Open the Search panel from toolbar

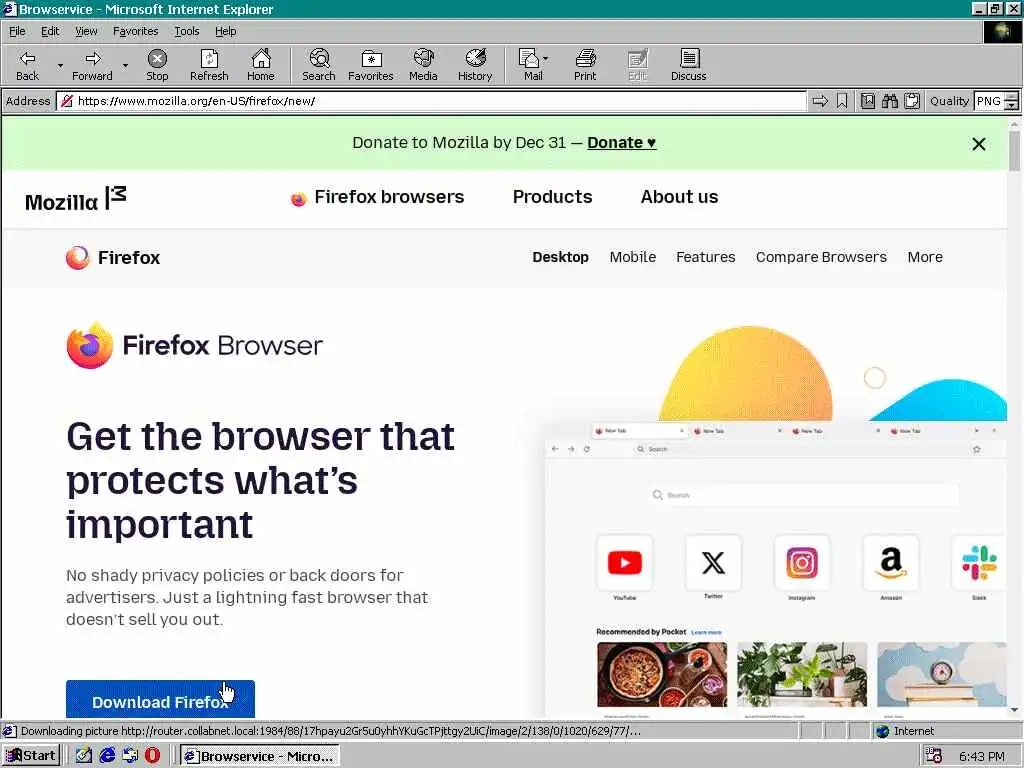[x=319, y=65]
